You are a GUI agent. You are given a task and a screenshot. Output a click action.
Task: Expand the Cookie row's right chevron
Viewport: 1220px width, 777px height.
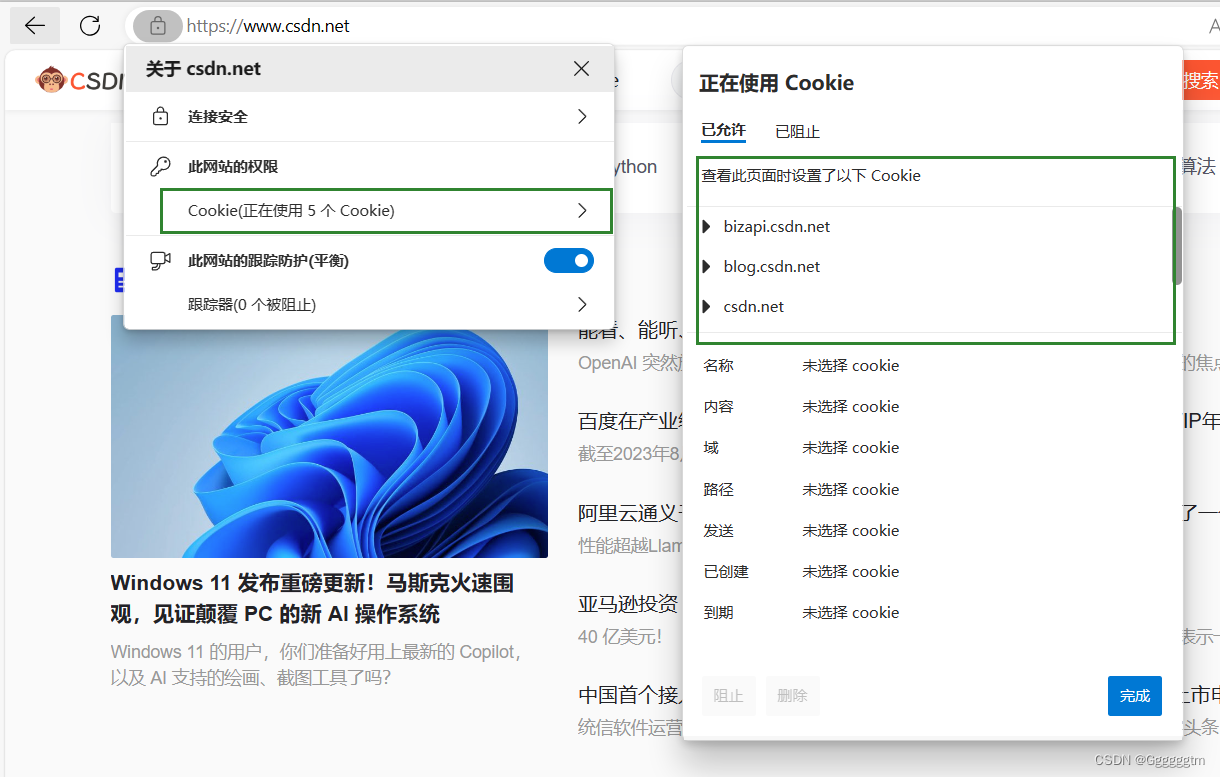(x=582, y=211)
